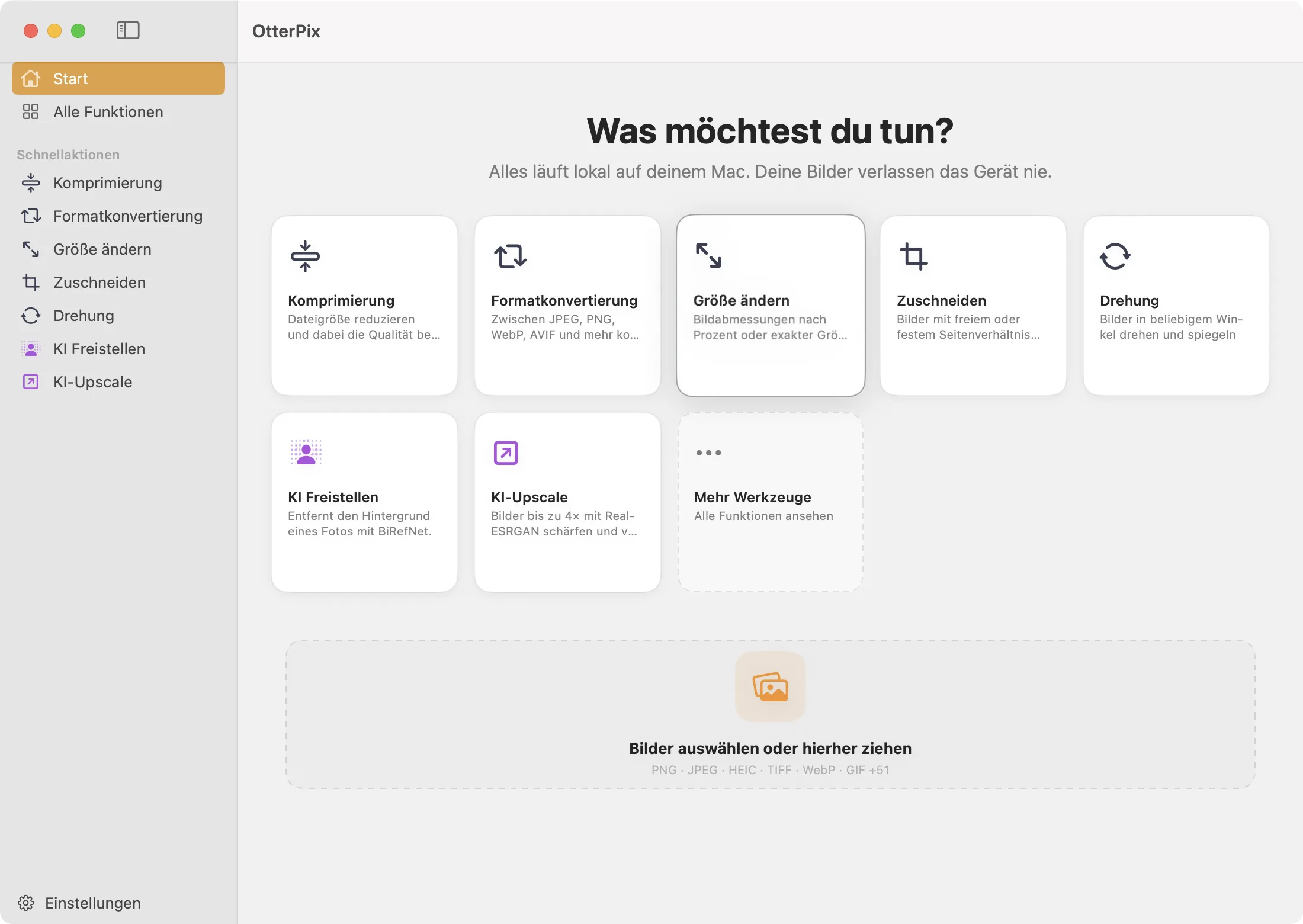
Task: Click the sidebar Größe ändern resize icon
Action: (x=31, y=249)
